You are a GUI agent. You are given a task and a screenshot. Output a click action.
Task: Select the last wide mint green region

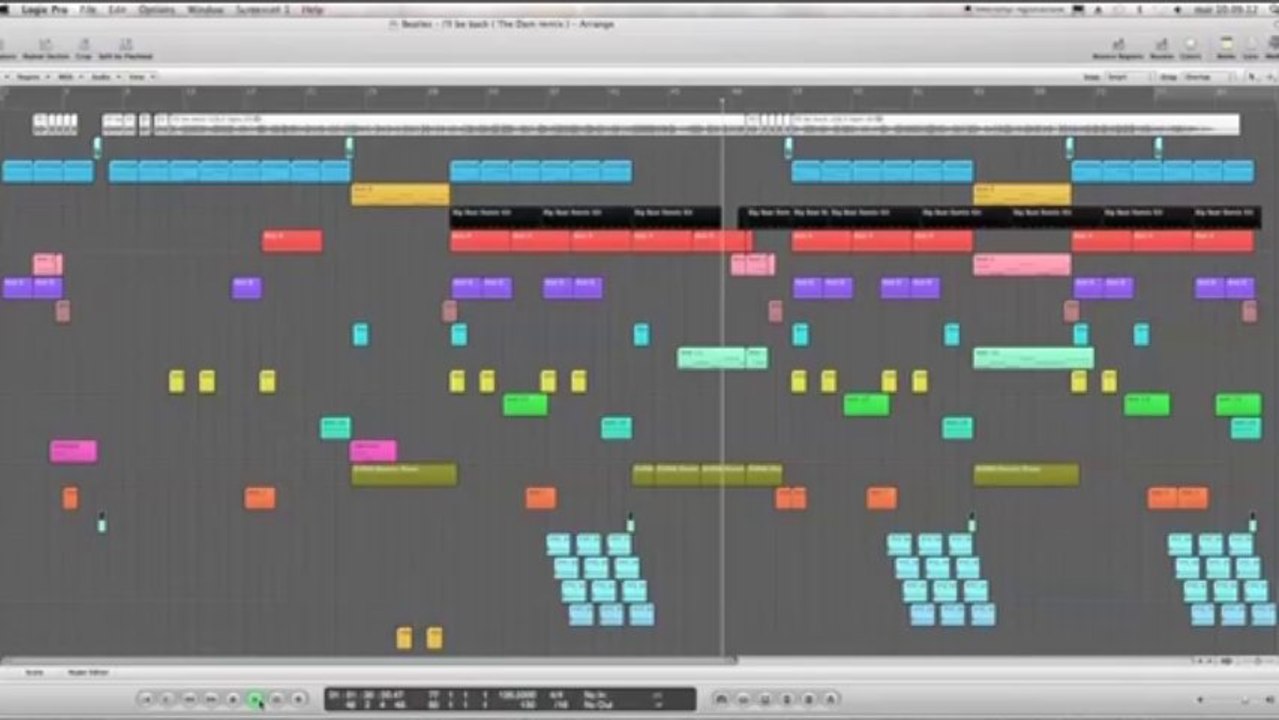(x=1033, y=358)
